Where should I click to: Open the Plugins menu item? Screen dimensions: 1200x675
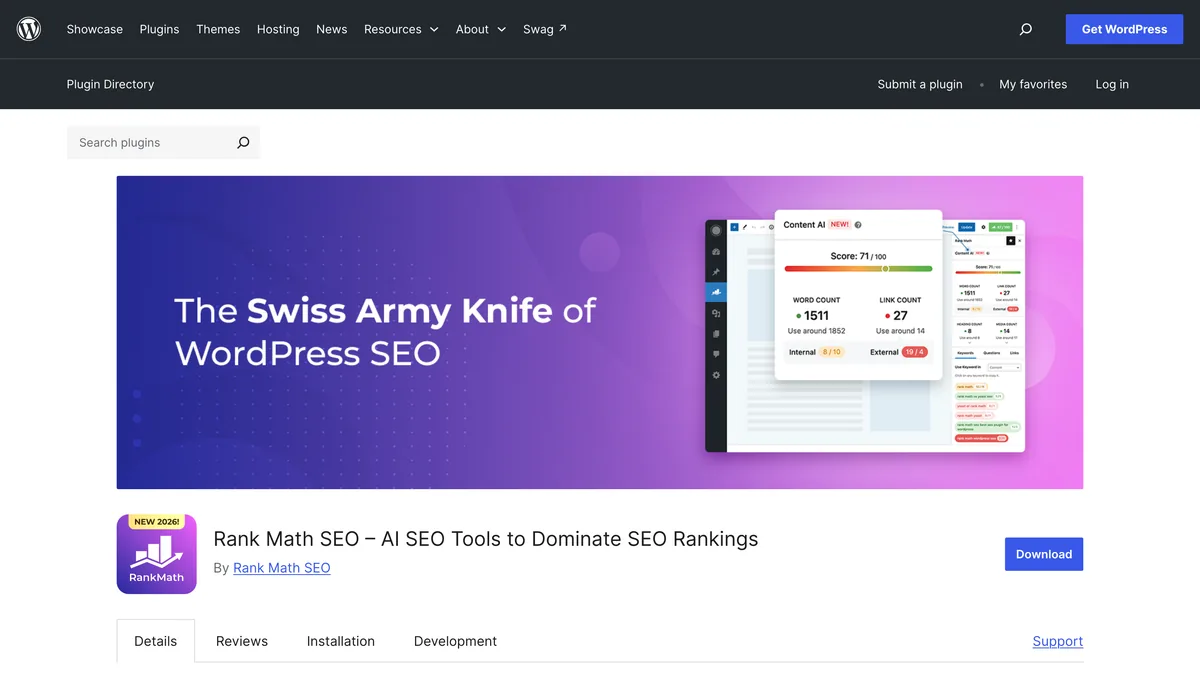point(160,29)
